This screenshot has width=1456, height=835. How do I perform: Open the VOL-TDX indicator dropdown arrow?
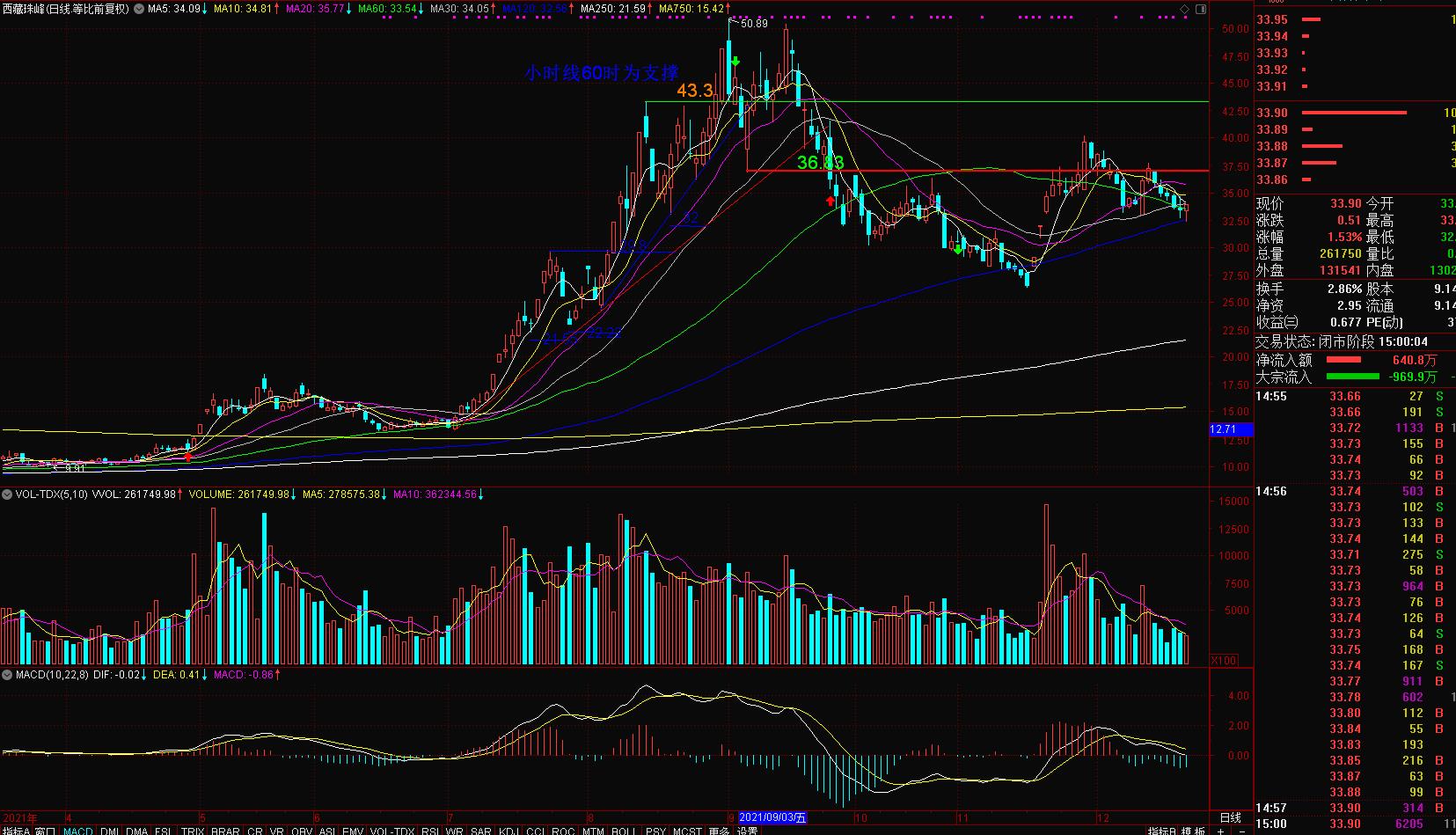click(x=8, y=494)
